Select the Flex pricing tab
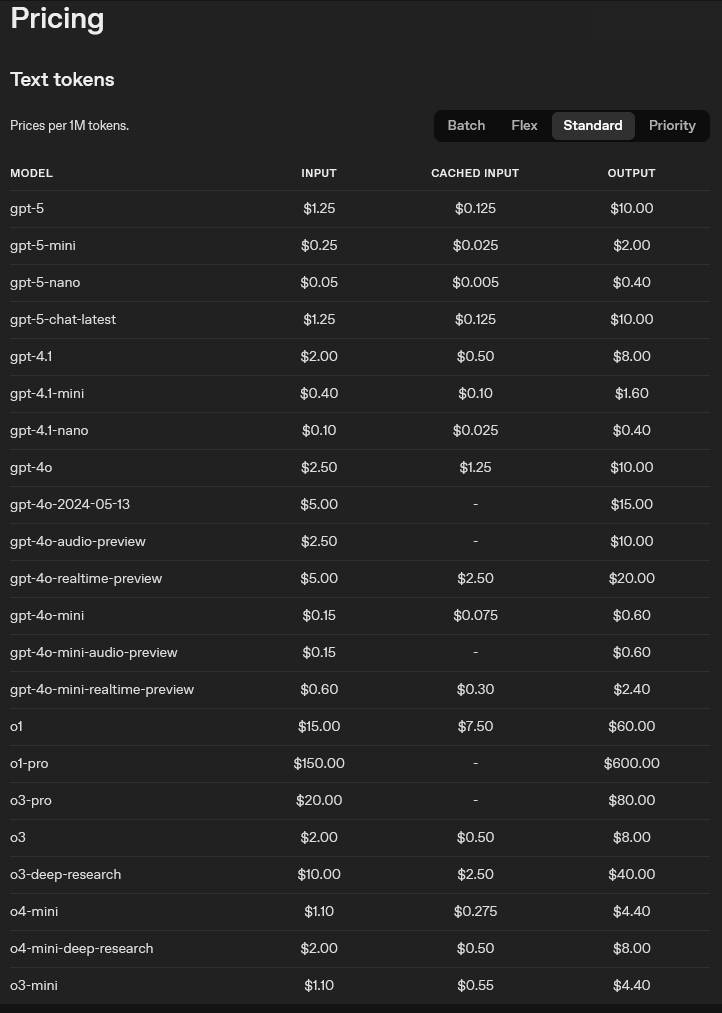 coord(524,125)
